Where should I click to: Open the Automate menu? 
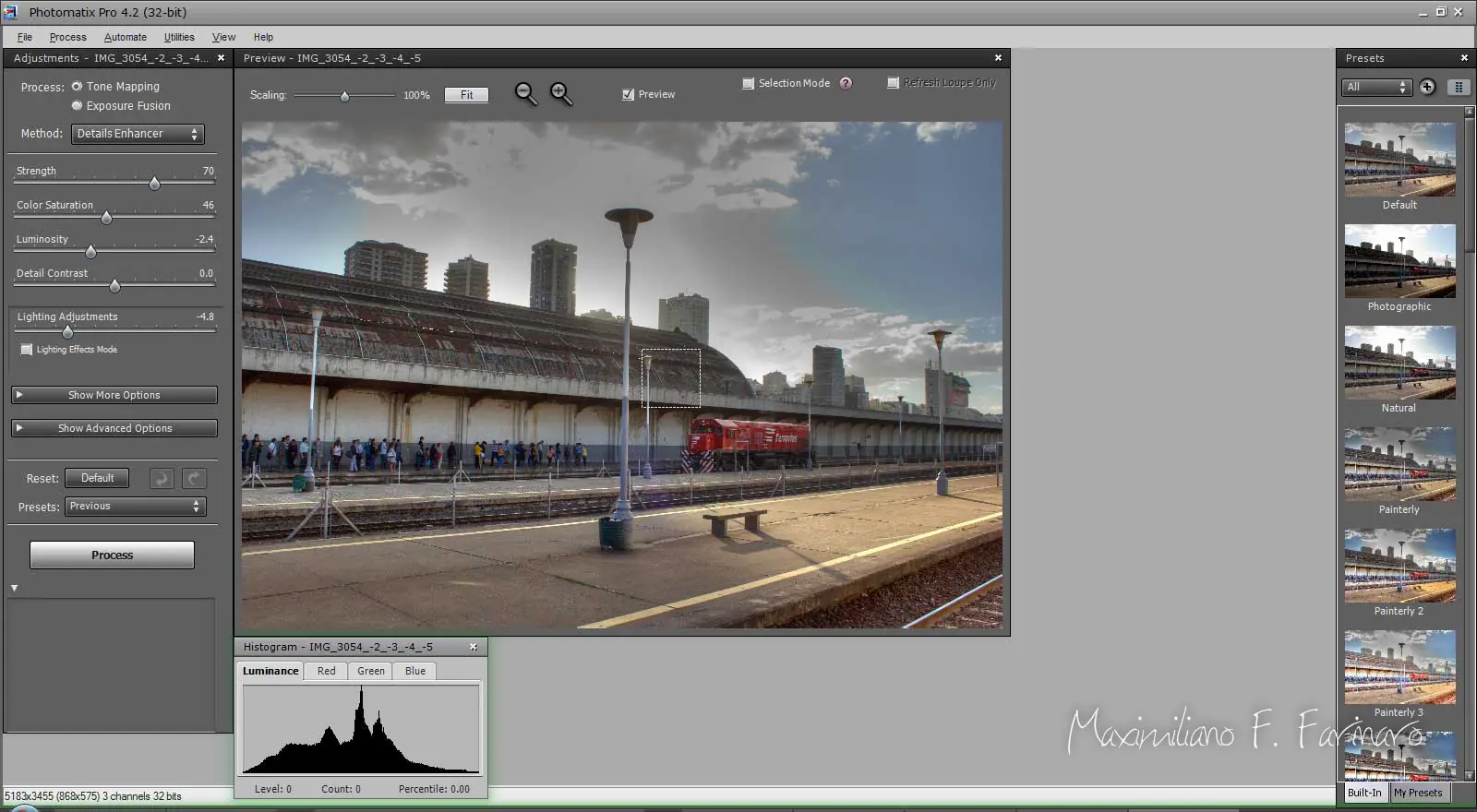point(126,37)
